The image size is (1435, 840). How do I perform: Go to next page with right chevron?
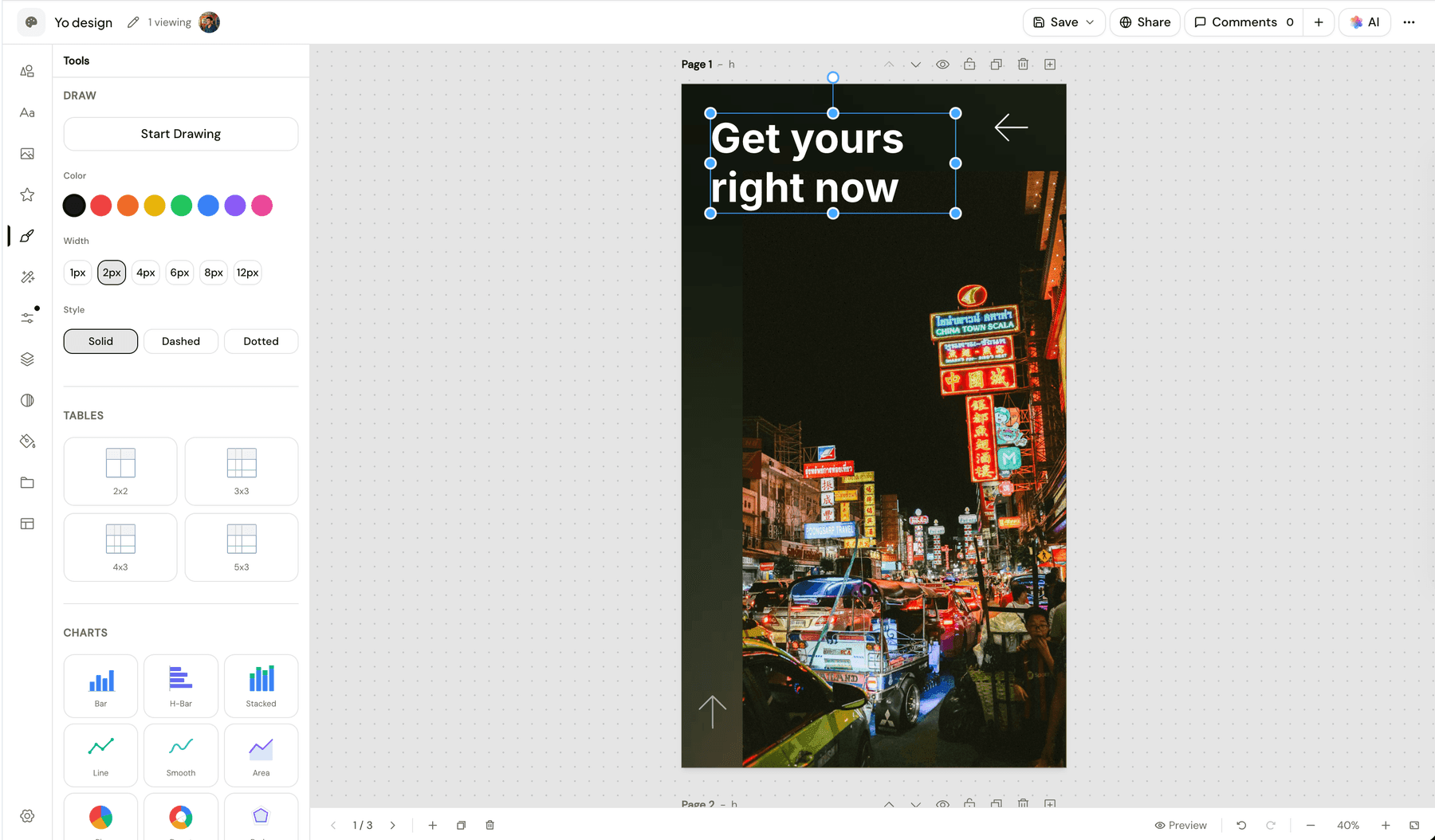click(x=392, y=826)
